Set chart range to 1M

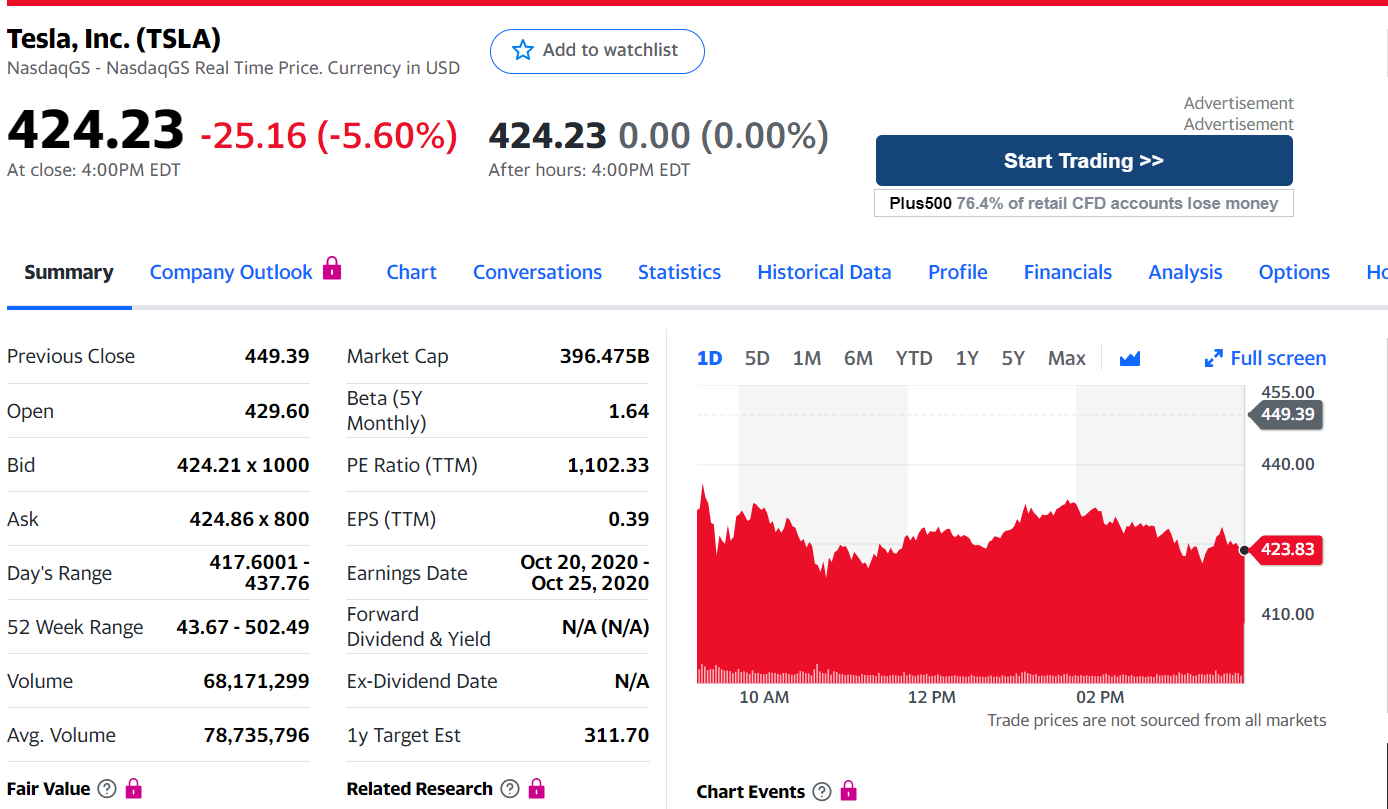[x=807, y=358]
